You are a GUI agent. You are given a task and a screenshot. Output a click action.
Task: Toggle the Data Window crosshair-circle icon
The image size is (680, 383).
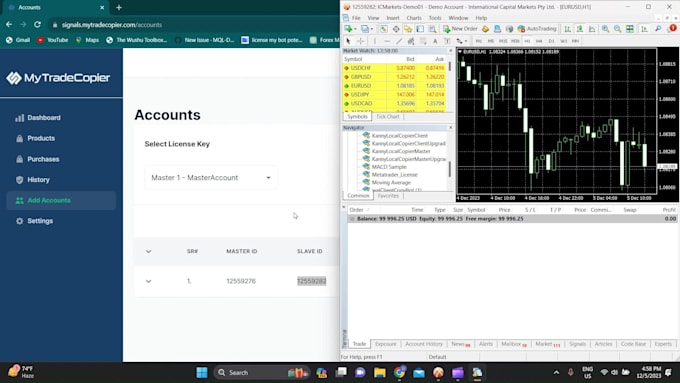(396, 29)
